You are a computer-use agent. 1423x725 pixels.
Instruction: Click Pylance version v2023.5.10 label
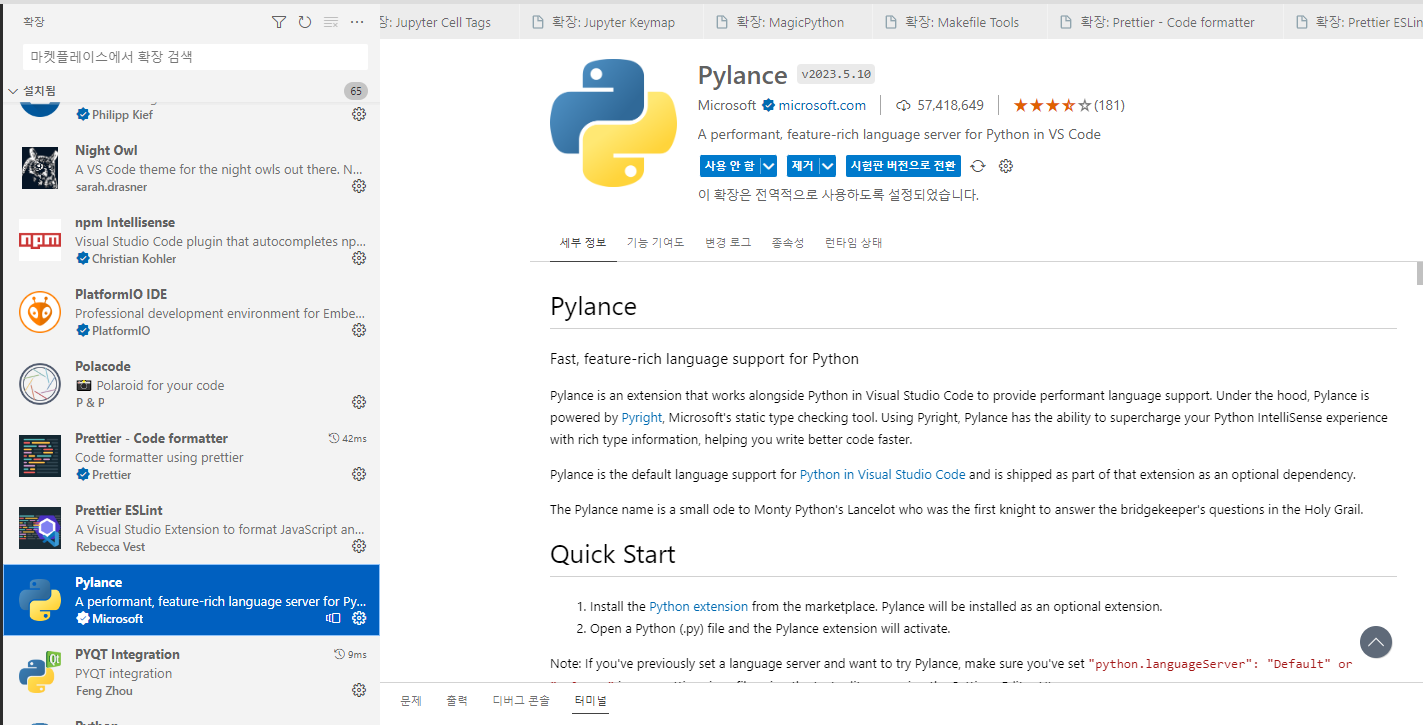tap(836, 75)
